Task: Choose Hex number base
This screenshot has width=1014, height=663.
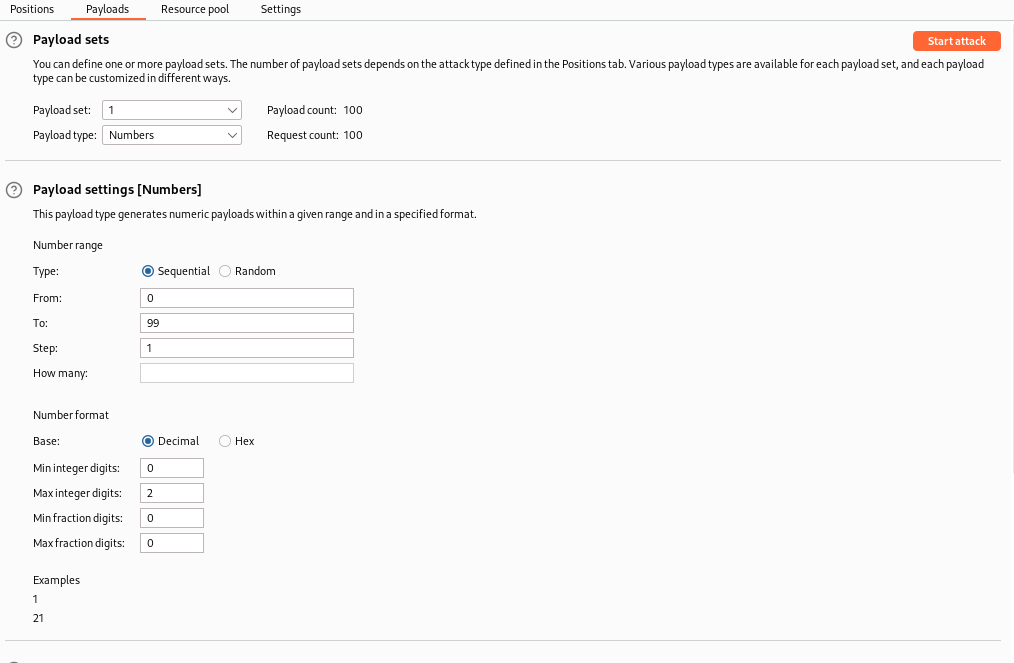Action: click(225, 441)
